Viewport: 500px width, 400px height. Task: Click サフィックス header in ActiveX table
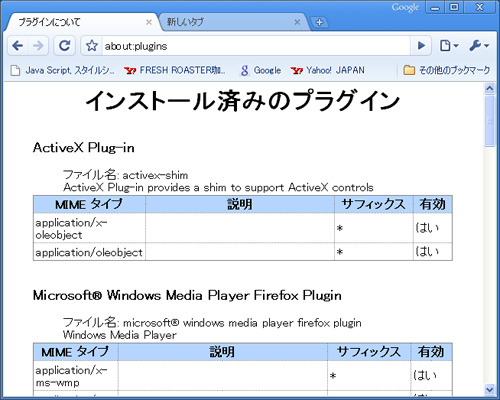(374, 204)
